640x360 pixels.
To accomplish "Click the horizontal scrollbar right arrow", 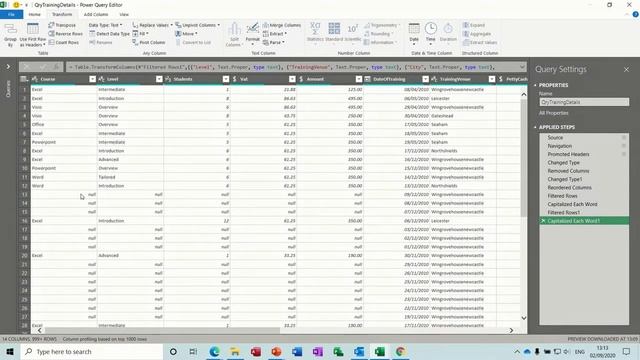I will click(511, 330).
